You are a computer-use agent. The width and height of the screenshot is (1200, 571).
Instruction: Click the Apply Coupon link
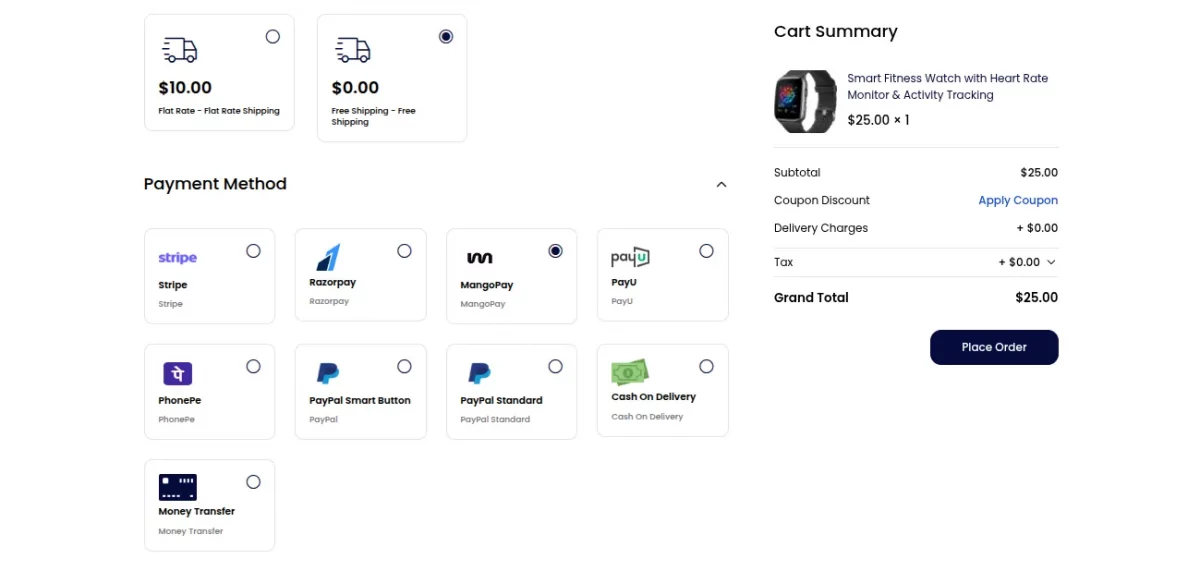coord(1018,200)
